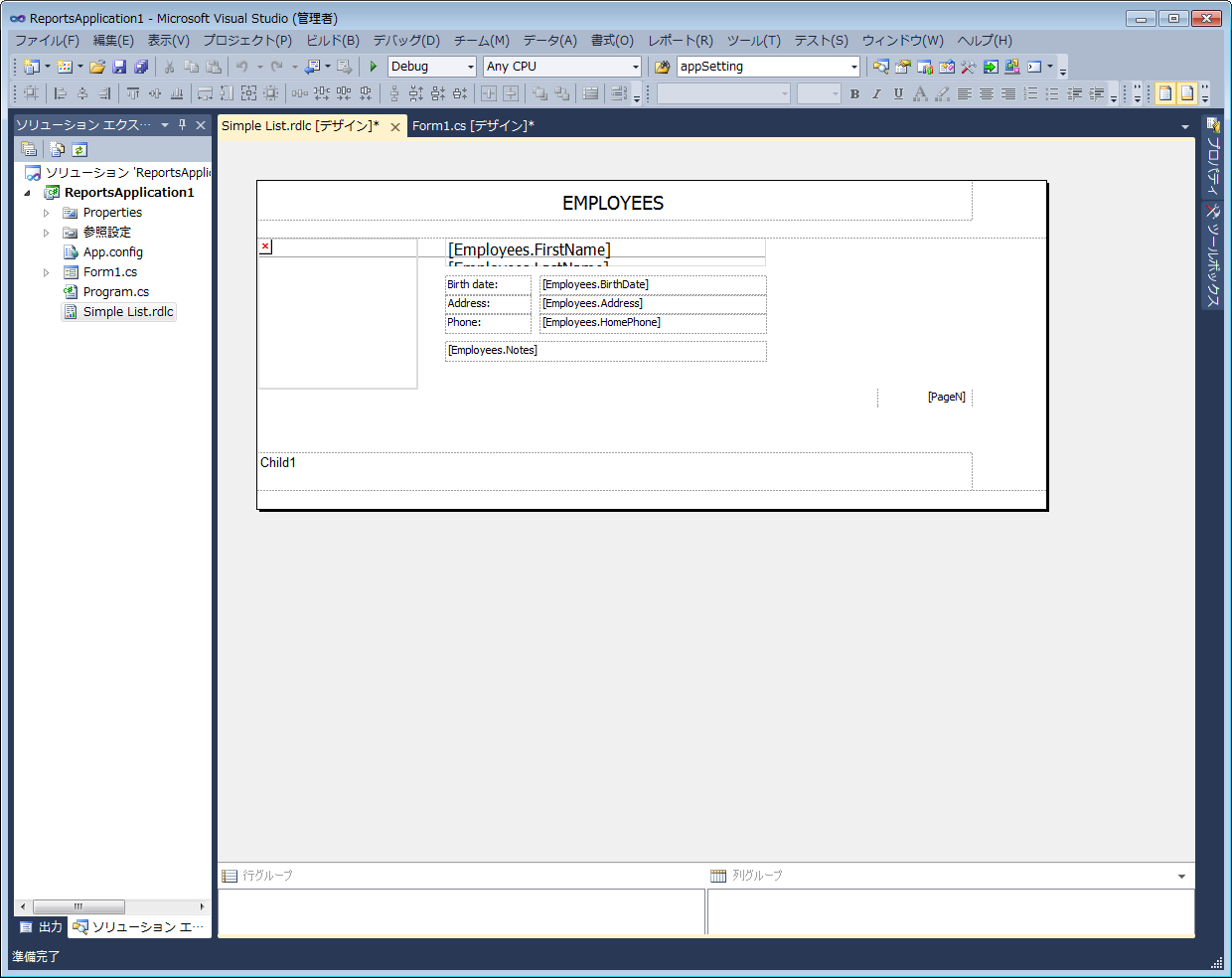Select Program.cs in Solution Explorer

tap(116, 292)
